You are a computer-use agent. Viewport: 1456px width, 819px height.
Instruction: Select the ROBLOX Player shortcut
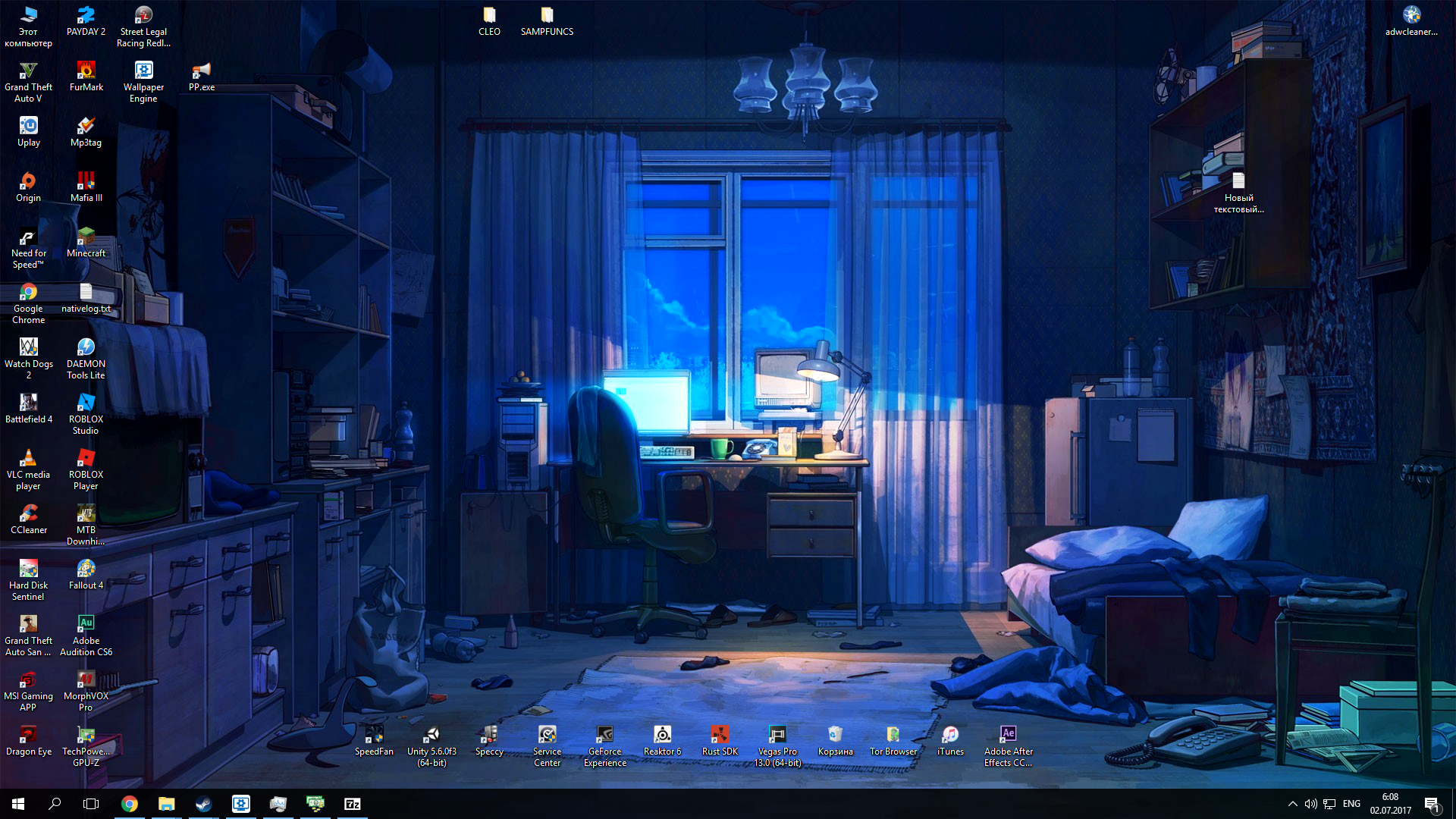click(x=86, y=469)
